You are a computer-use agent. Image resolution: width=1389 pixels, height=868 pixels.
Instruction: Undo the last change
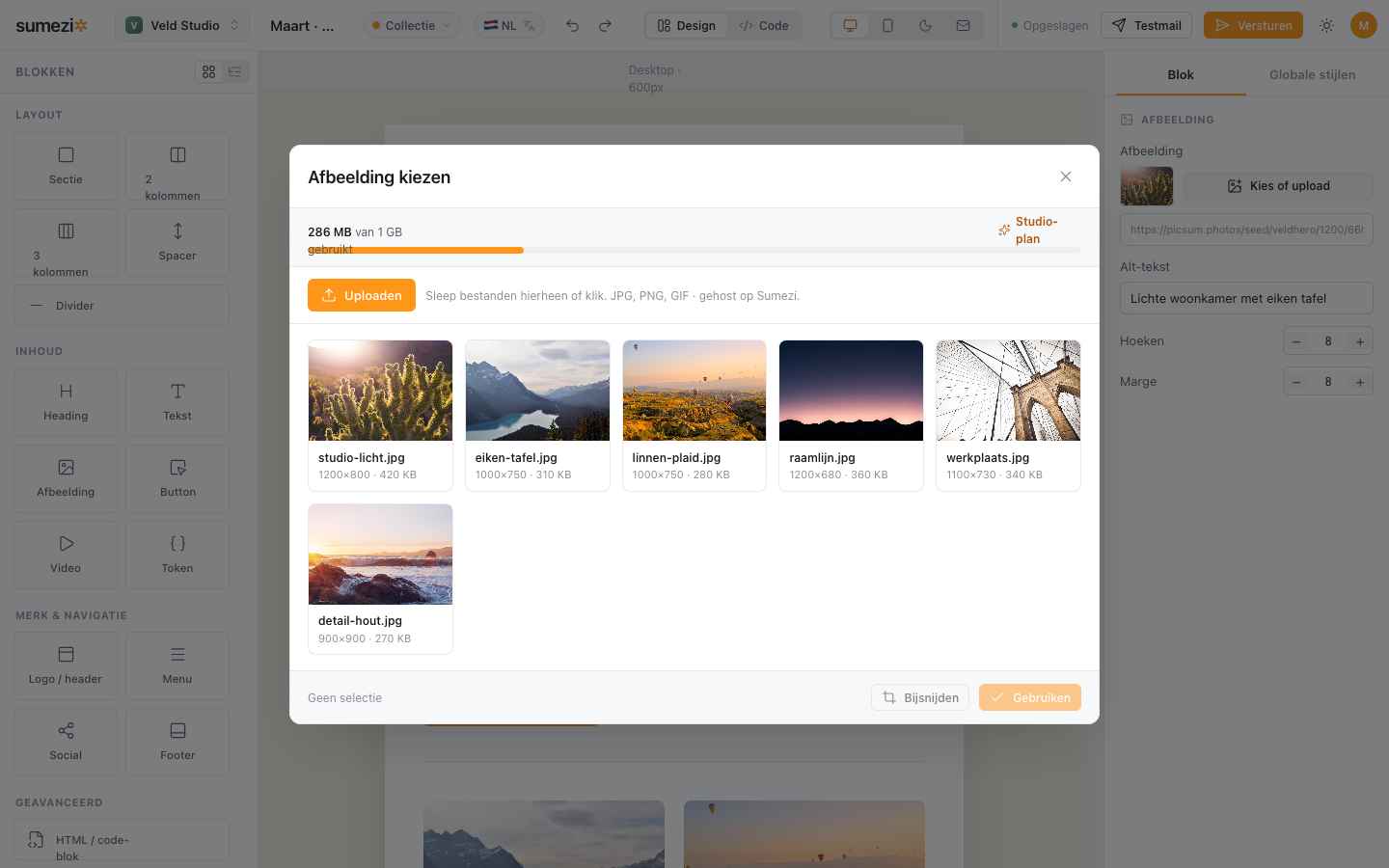(572, 26)
